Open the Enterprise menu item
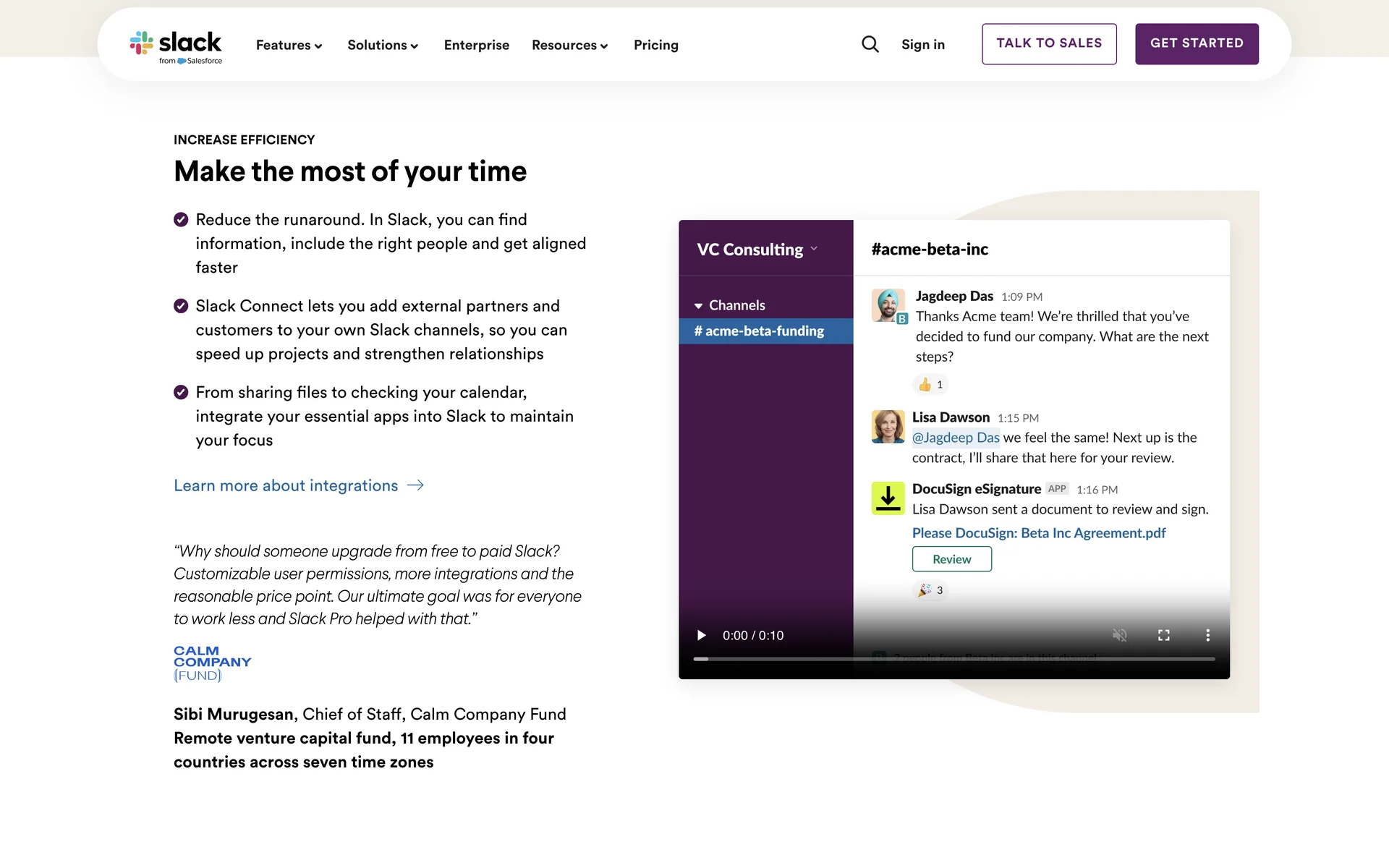This screenshot has width=1389, height=868. click(476, 45)
